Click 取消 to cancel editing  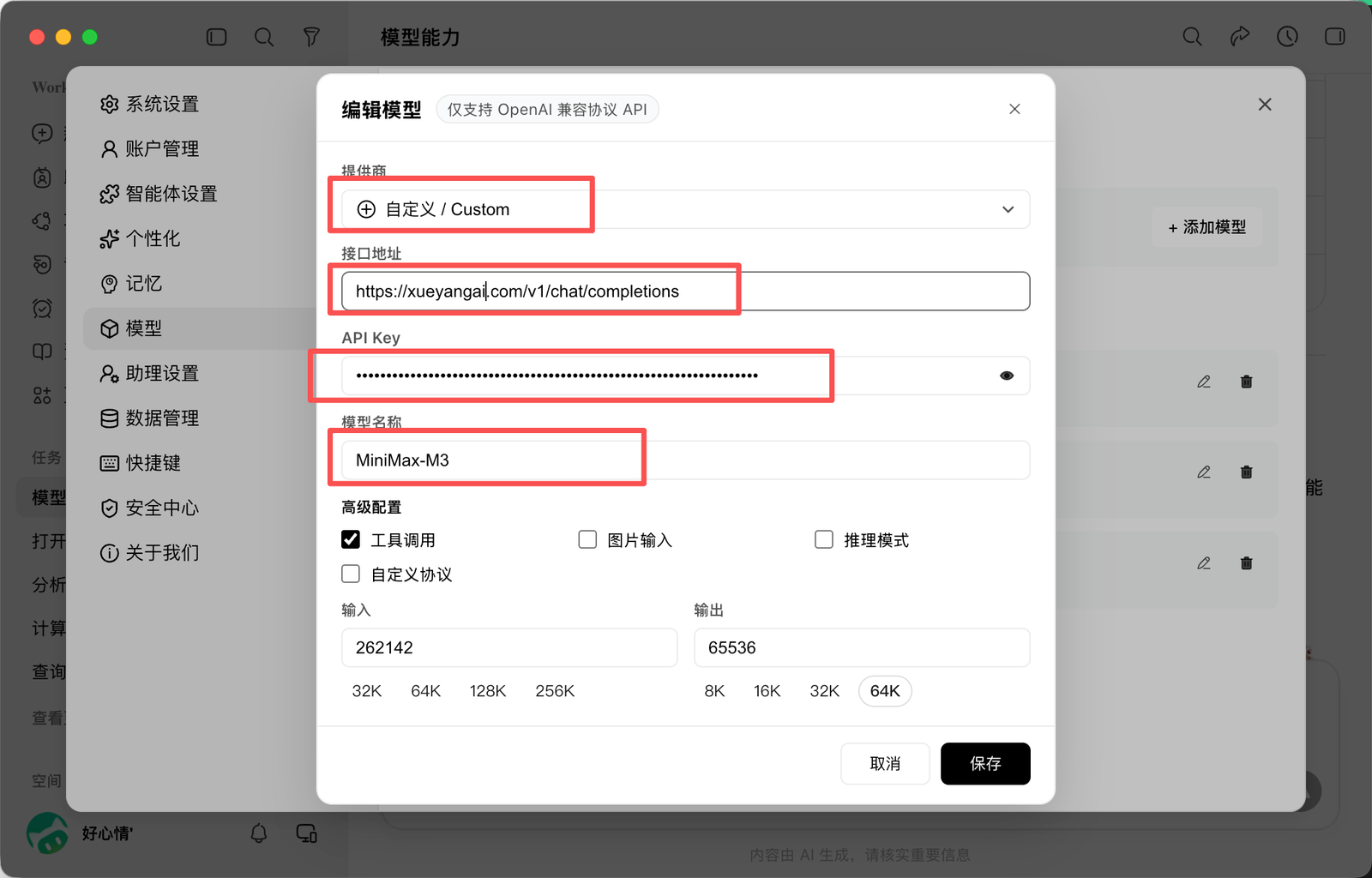[x=885, y=763]
